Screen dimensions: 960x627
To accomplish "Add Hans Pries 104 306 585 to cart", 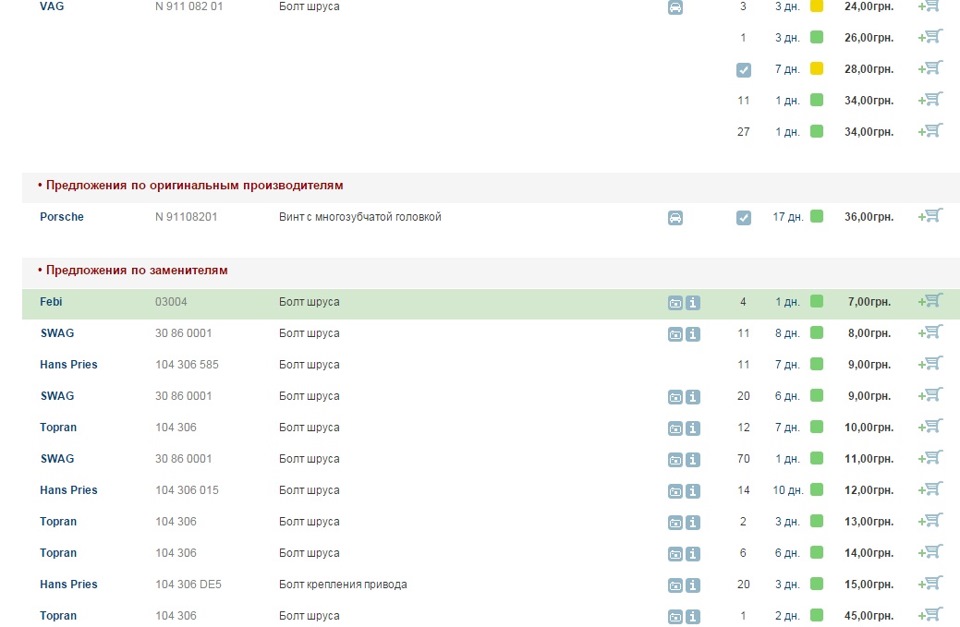I will (930, 364).
